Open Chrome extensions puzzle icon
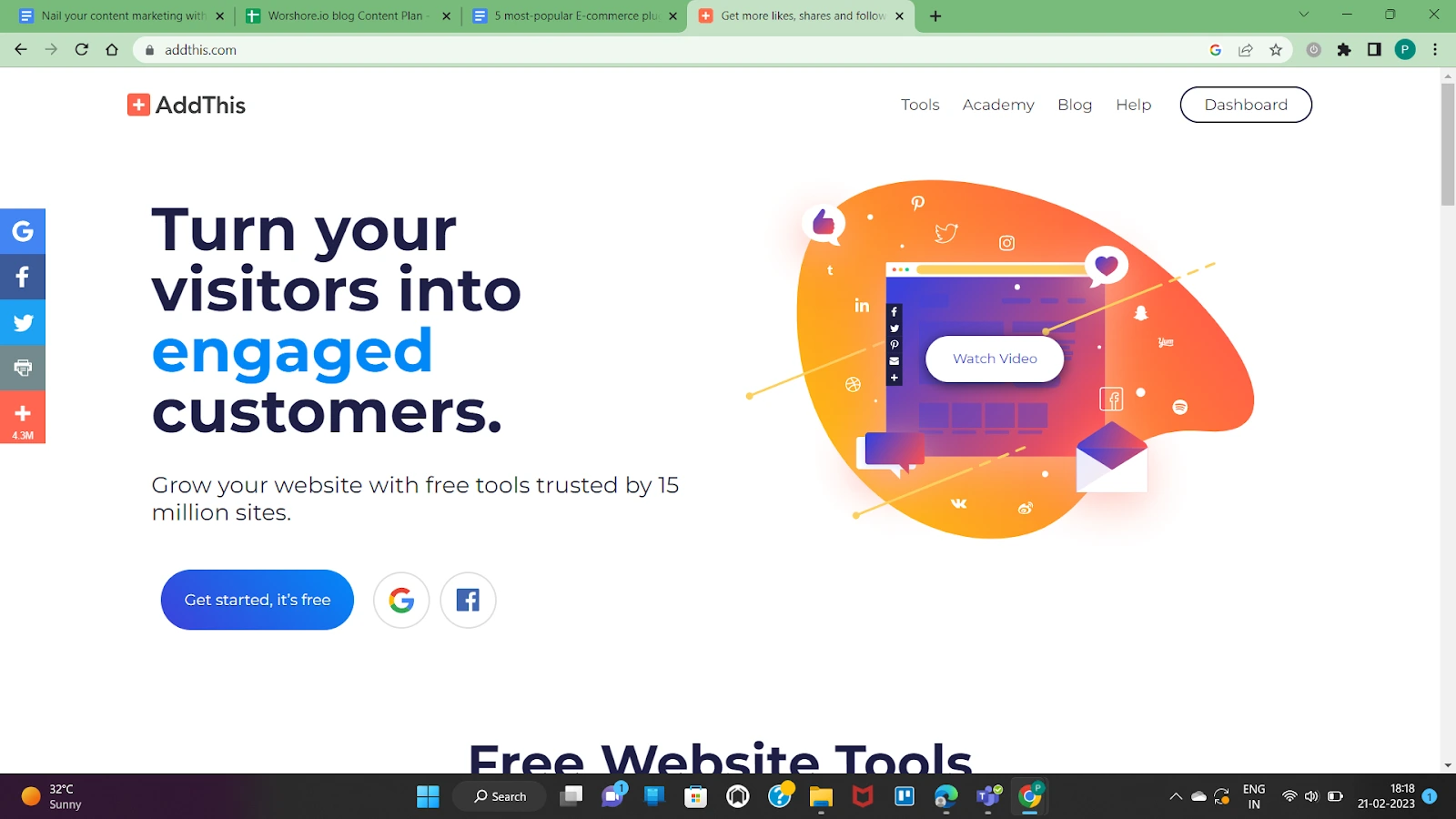This screenshot has height=819, width=1456. [1344, 50]
